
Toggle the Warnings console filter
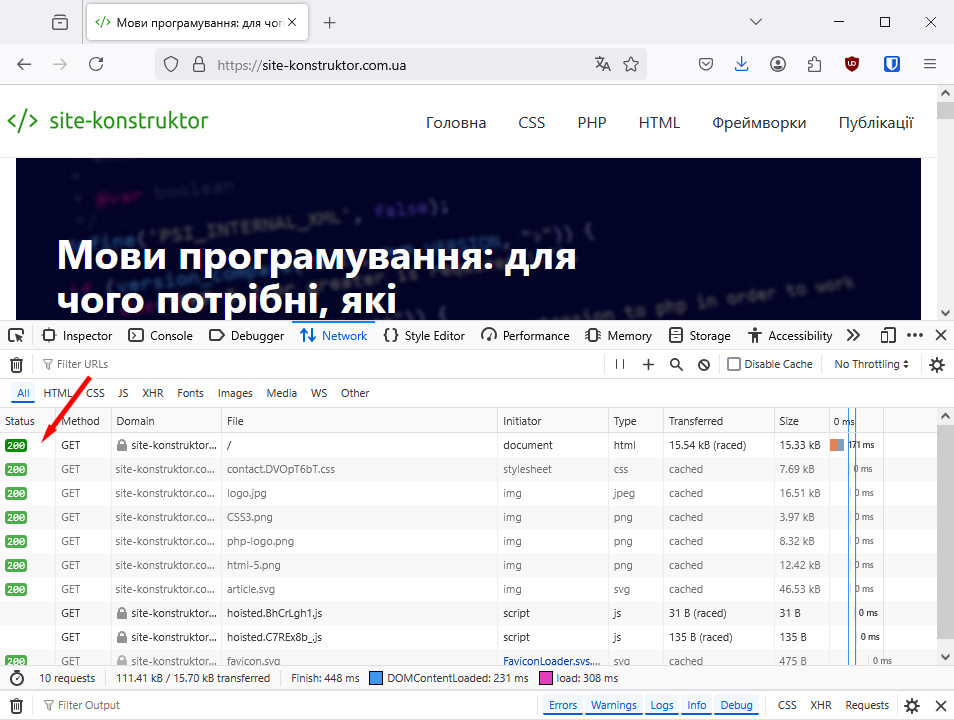pos(614,705)
